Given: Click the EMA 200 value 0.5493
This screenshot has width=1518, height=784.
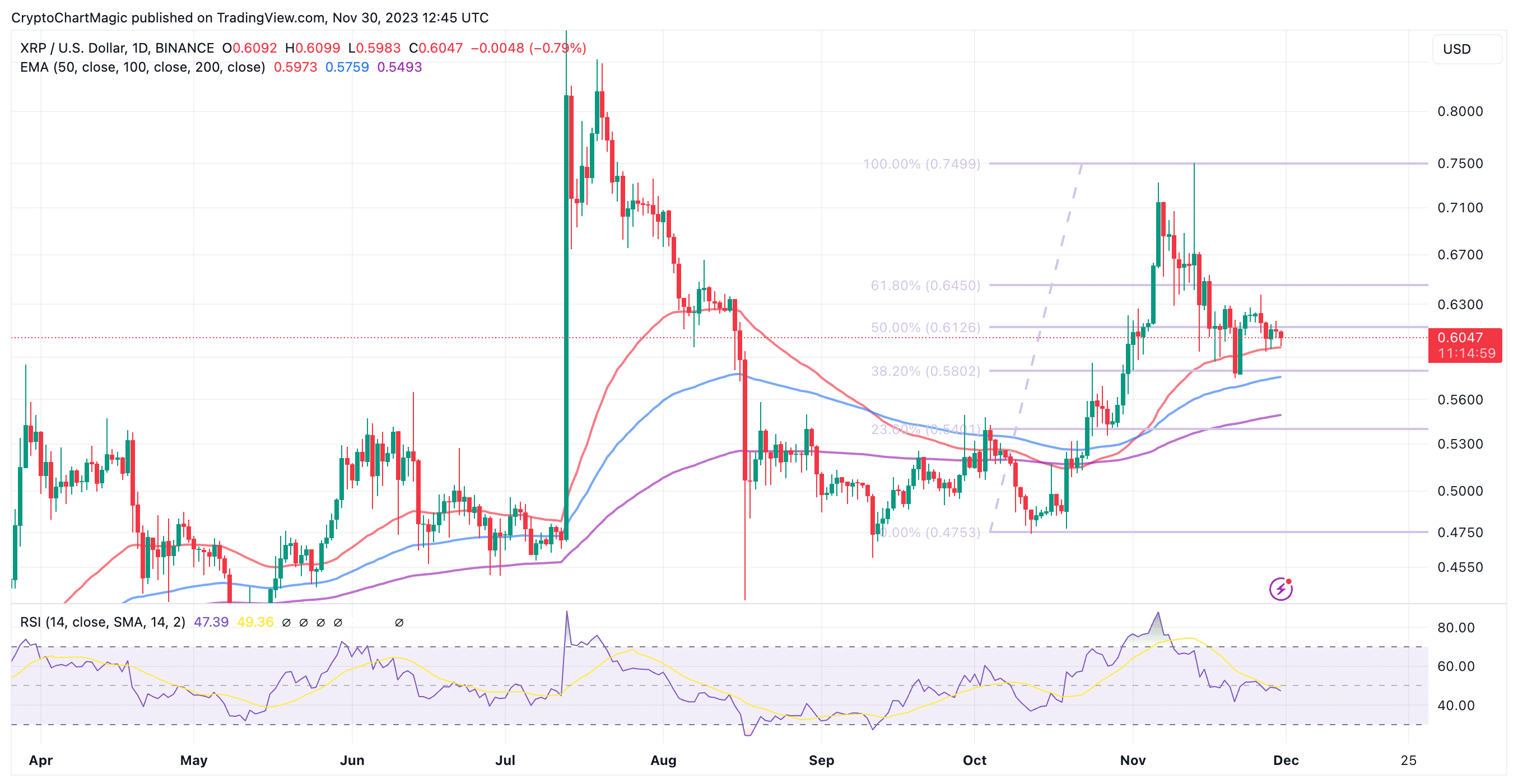Looking at the screenshot, I should (399, 67).
